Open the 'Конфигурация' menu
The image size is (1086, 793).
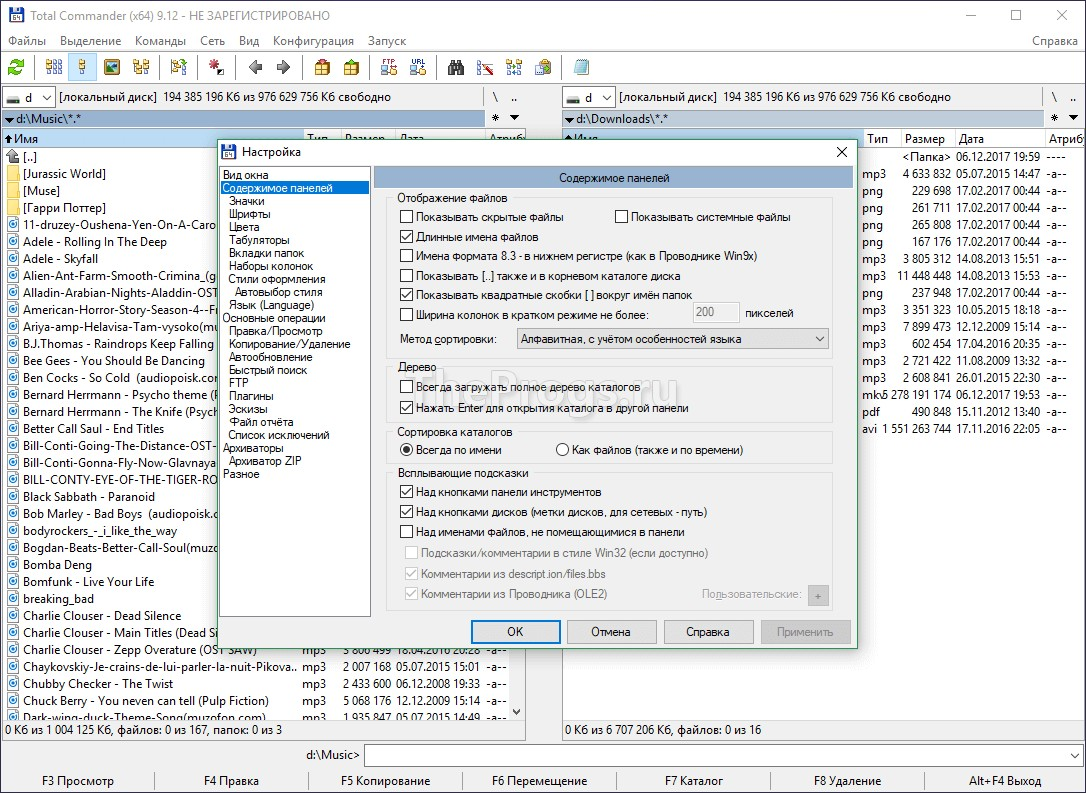coord(313,41)
